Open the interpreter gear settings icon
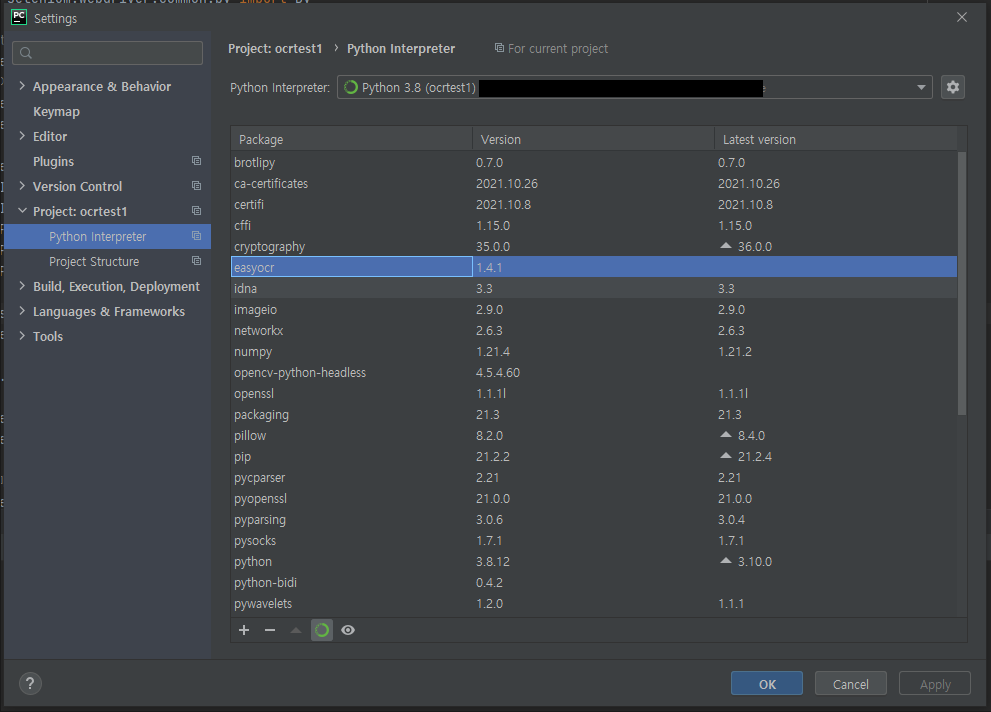The width and height of the screenshot is (991, 712). (x=952, y=87)
